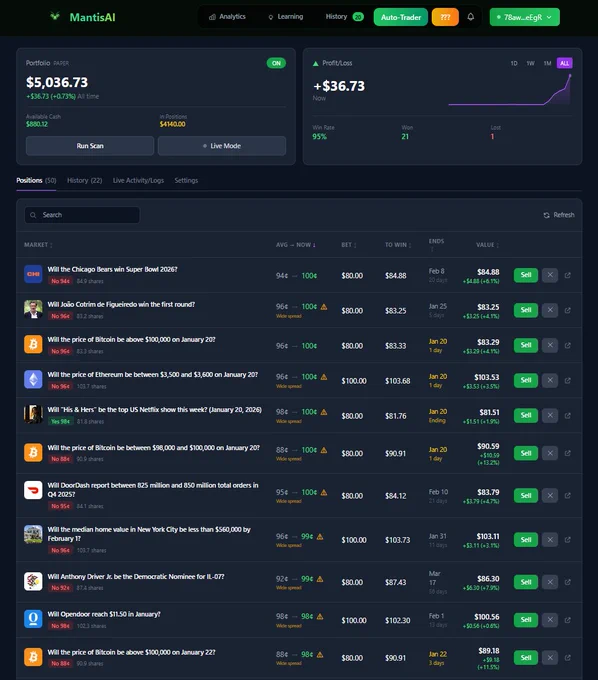Open external link for Opendoor $11.50 market

tap(567, 620)
